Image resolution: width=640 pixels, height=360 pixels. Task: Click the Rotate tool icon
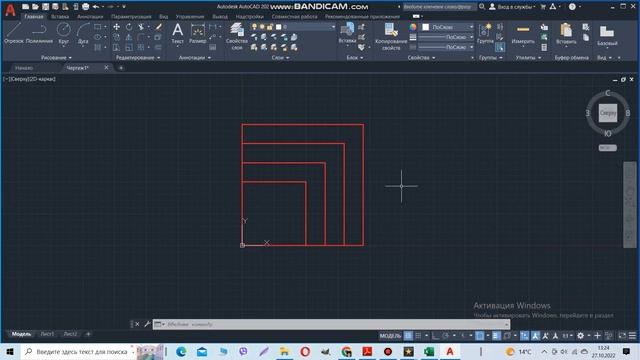(129, 27)
